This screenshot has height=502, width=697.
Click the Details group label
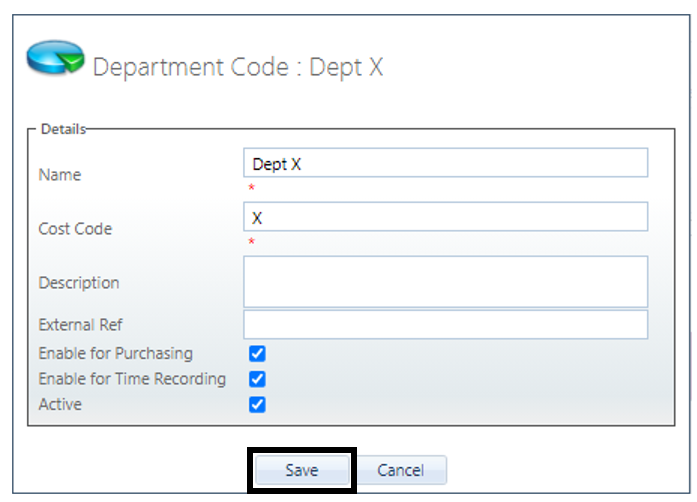pos(63,129)
